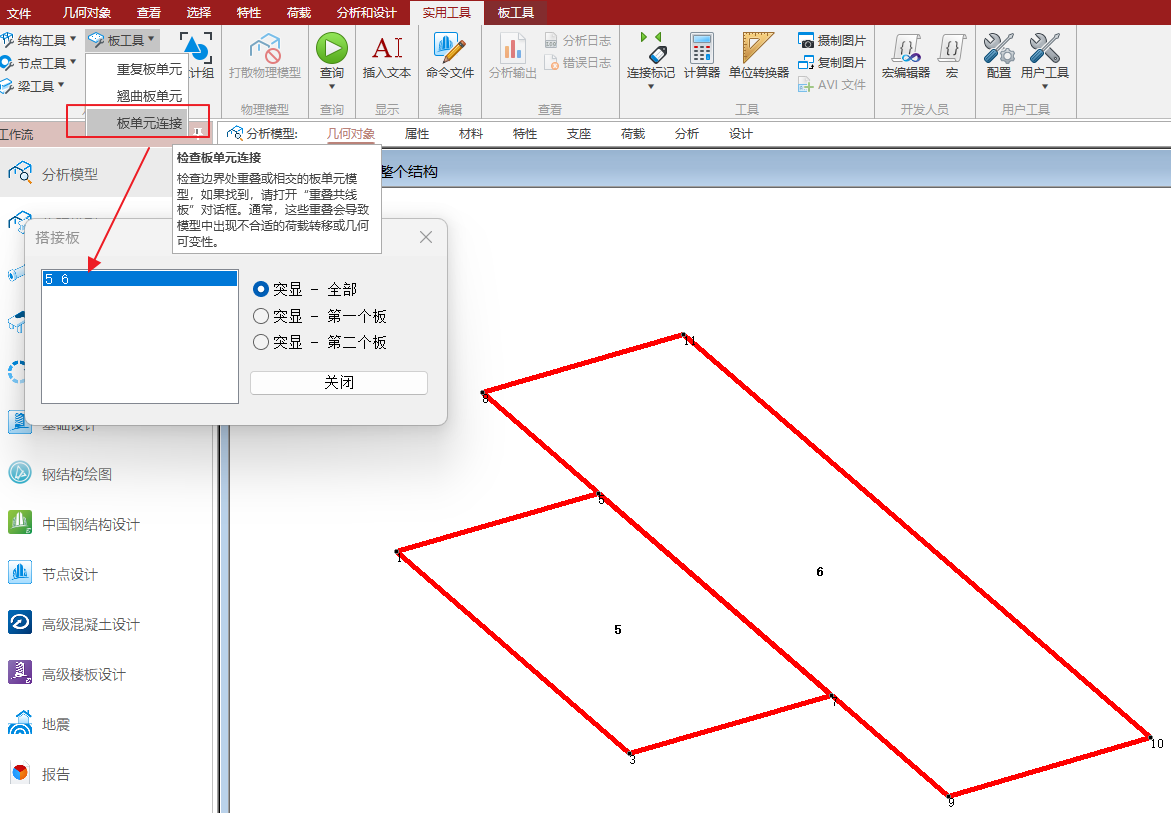The height and width of the screenshot is (813, 1171).
Task: Click 摄制图片 camera icon
Action: (x=805, y=40)
